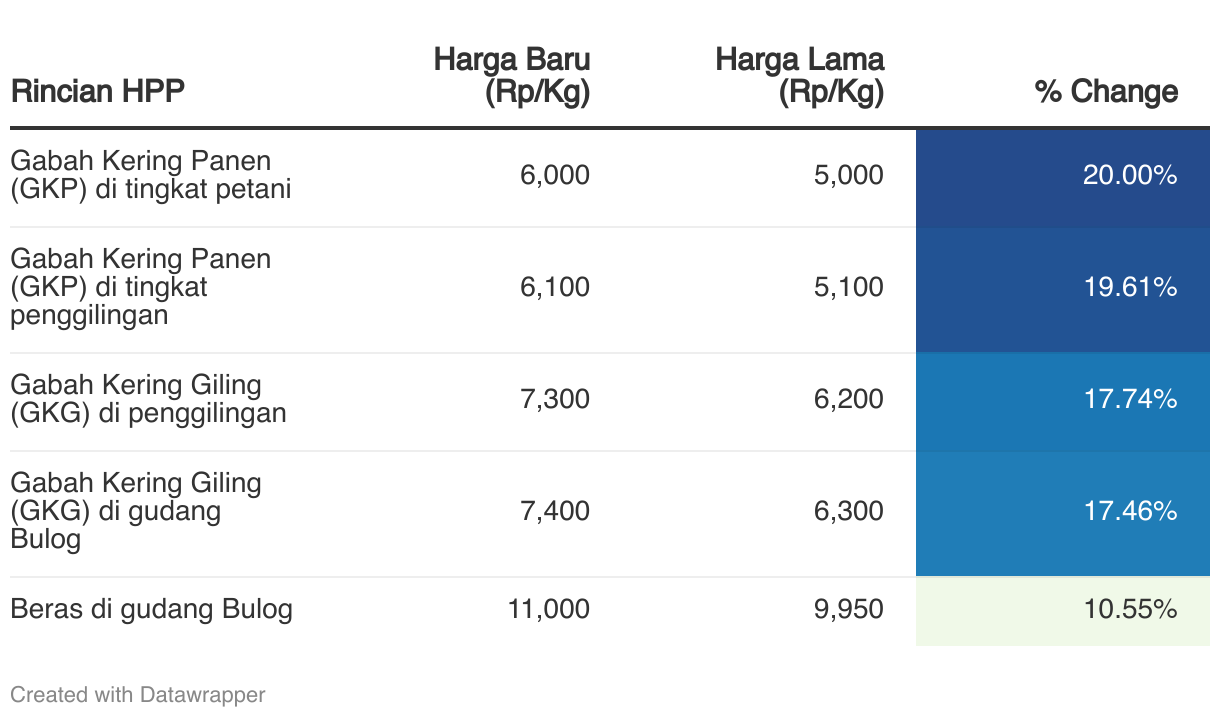Screen dimensions: 1220x718
Task: Select GKG di penggilingan row label
Action: (x=148, y=399)
